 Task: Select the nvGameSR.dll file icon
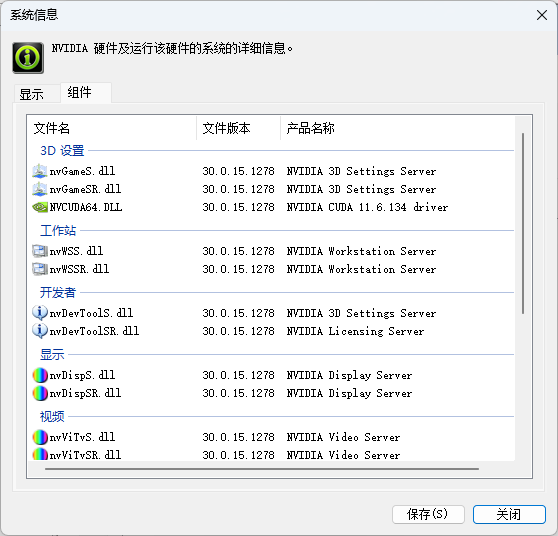point(40,189)
